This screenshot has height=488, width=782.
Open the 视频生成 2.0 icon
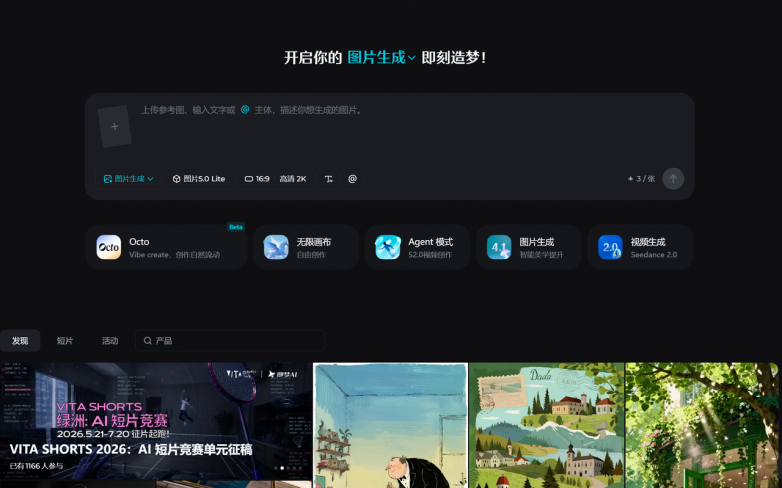[610, 247]
